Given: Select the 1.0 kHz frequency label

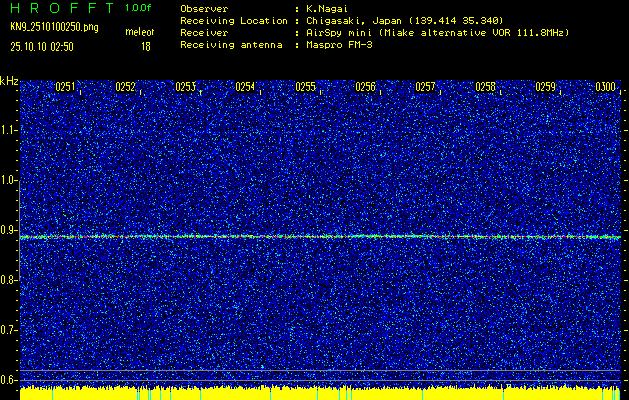Looking at the screenshot, I should point(9,180).
